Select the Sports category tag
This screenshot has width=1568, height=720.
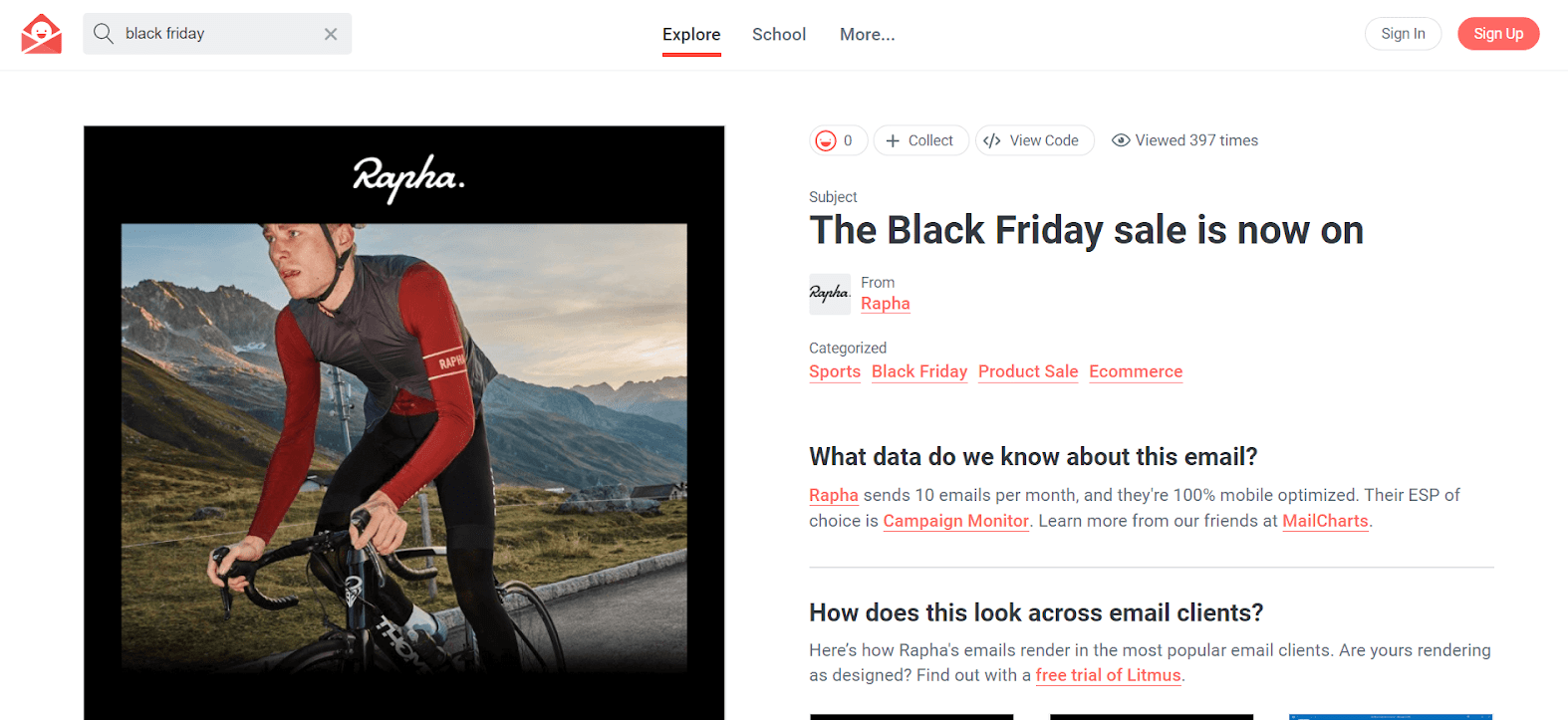835,371
